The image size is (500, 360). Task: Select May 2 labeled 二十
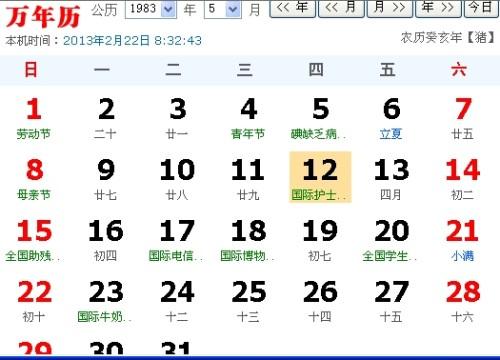[x=106, y=118]
